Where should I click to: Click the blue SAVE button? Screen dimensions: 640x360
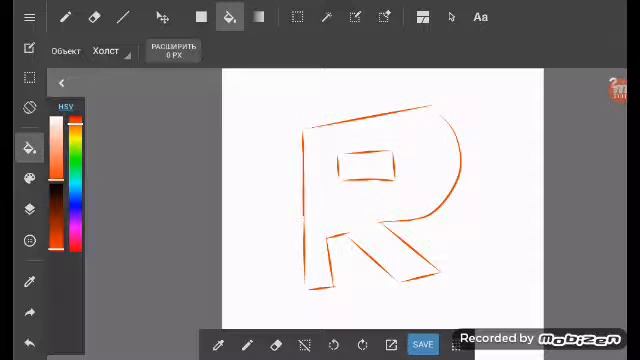pyautogui.click(x=423, y=344)
